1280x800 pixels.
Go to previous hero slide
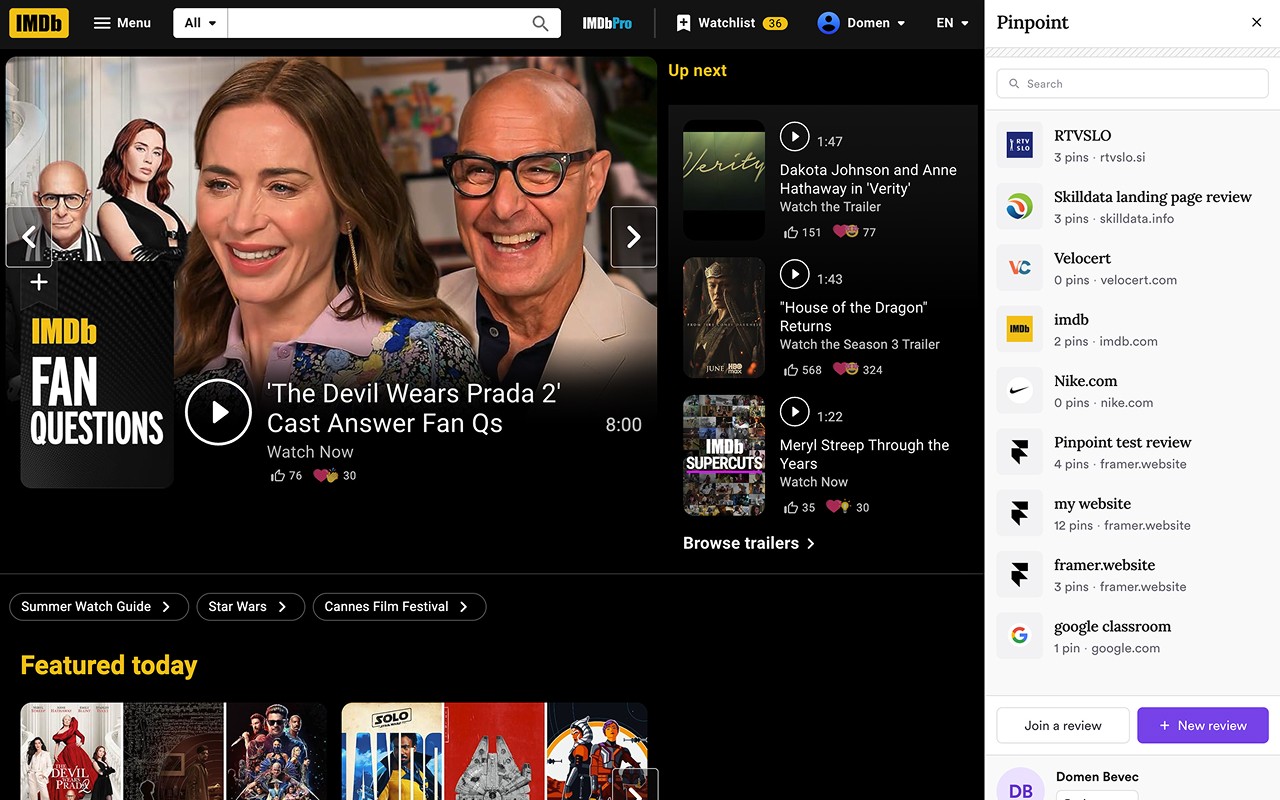29,237
